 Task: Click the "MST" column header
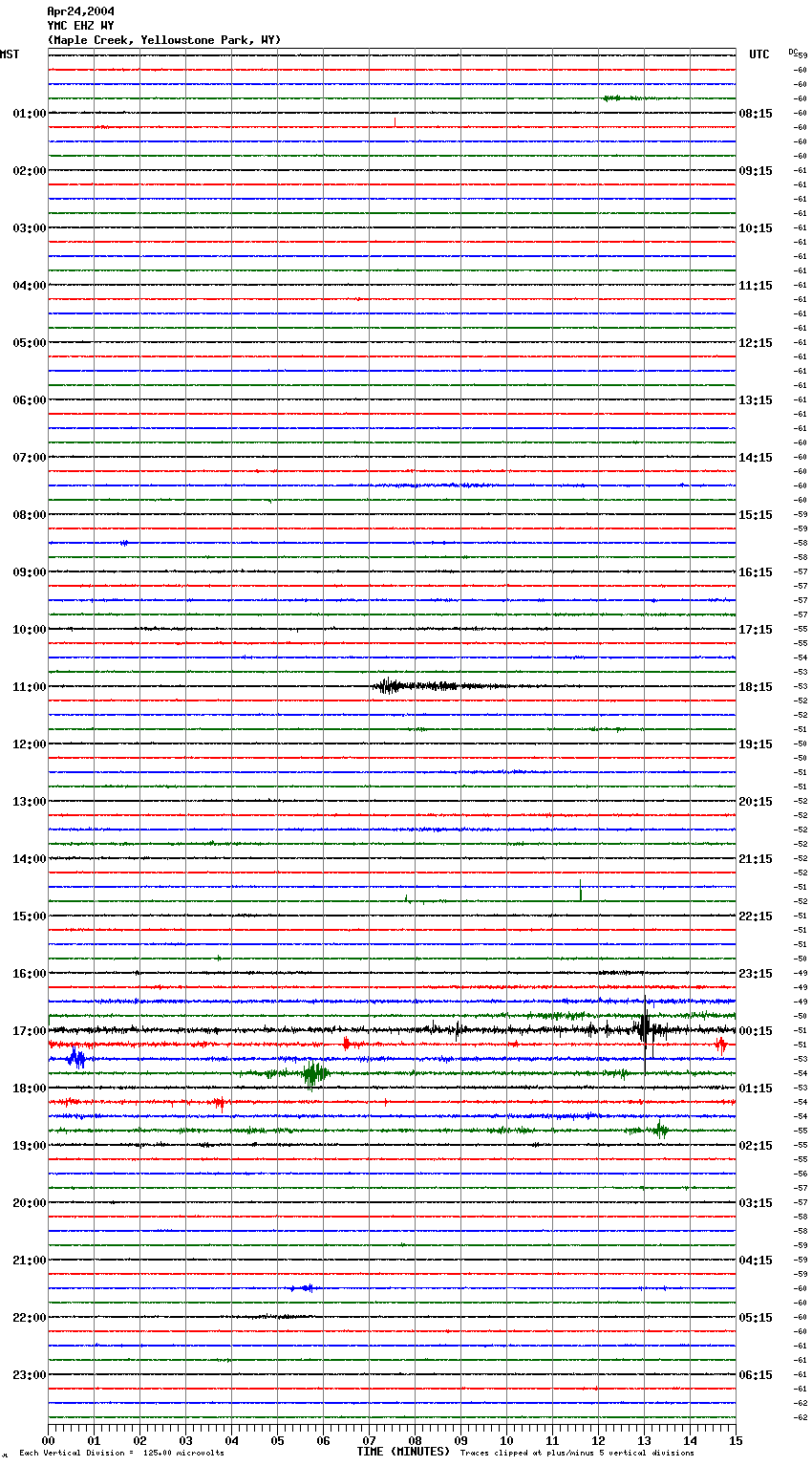10,54
